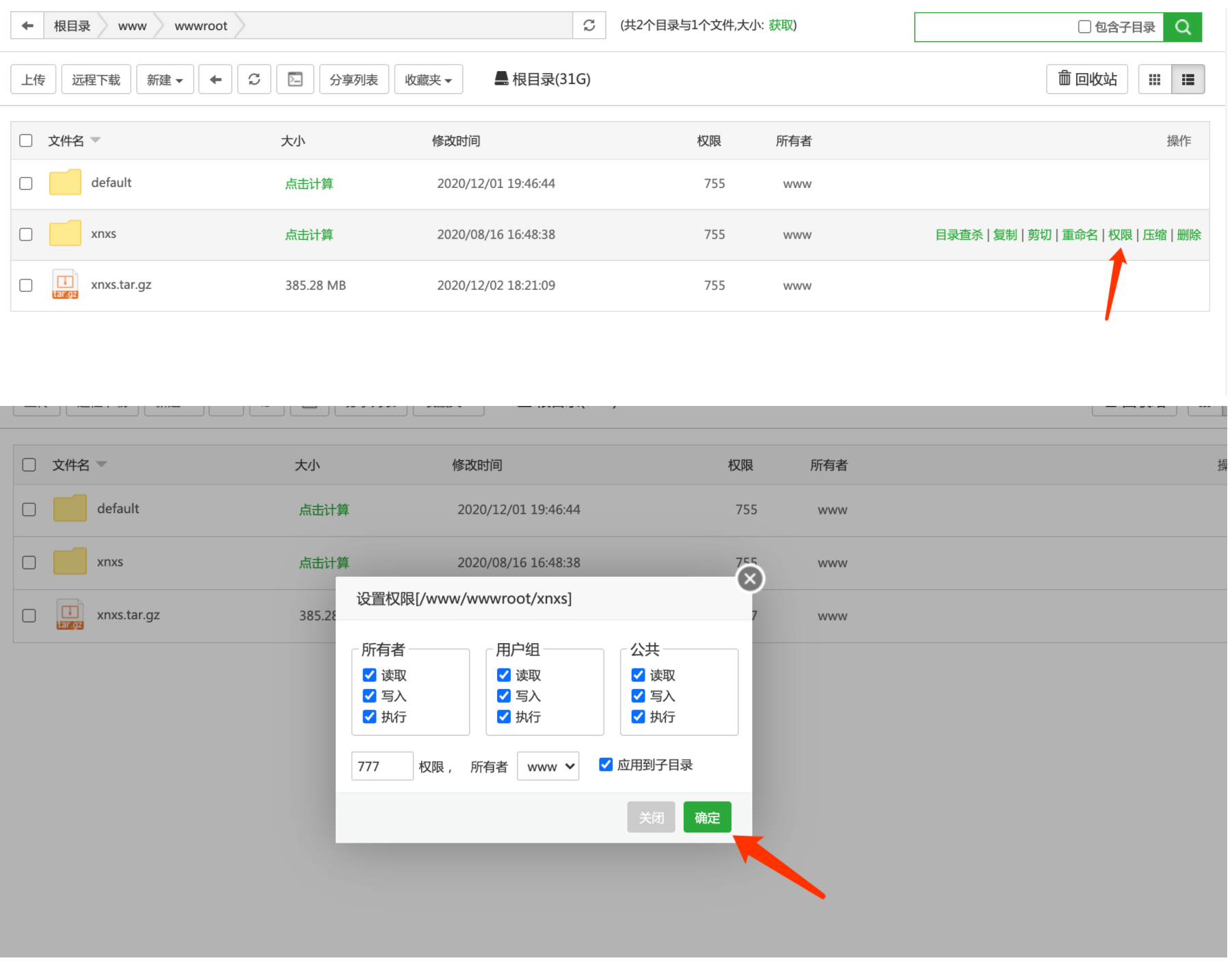Click the toolbar back arrow button

tap(216, 80)
